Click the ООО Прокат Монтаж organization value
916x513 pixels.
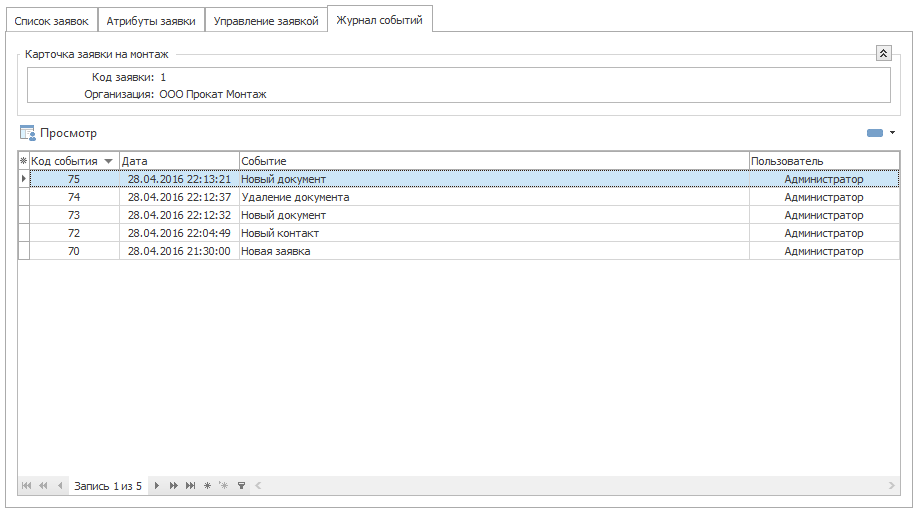213,94
